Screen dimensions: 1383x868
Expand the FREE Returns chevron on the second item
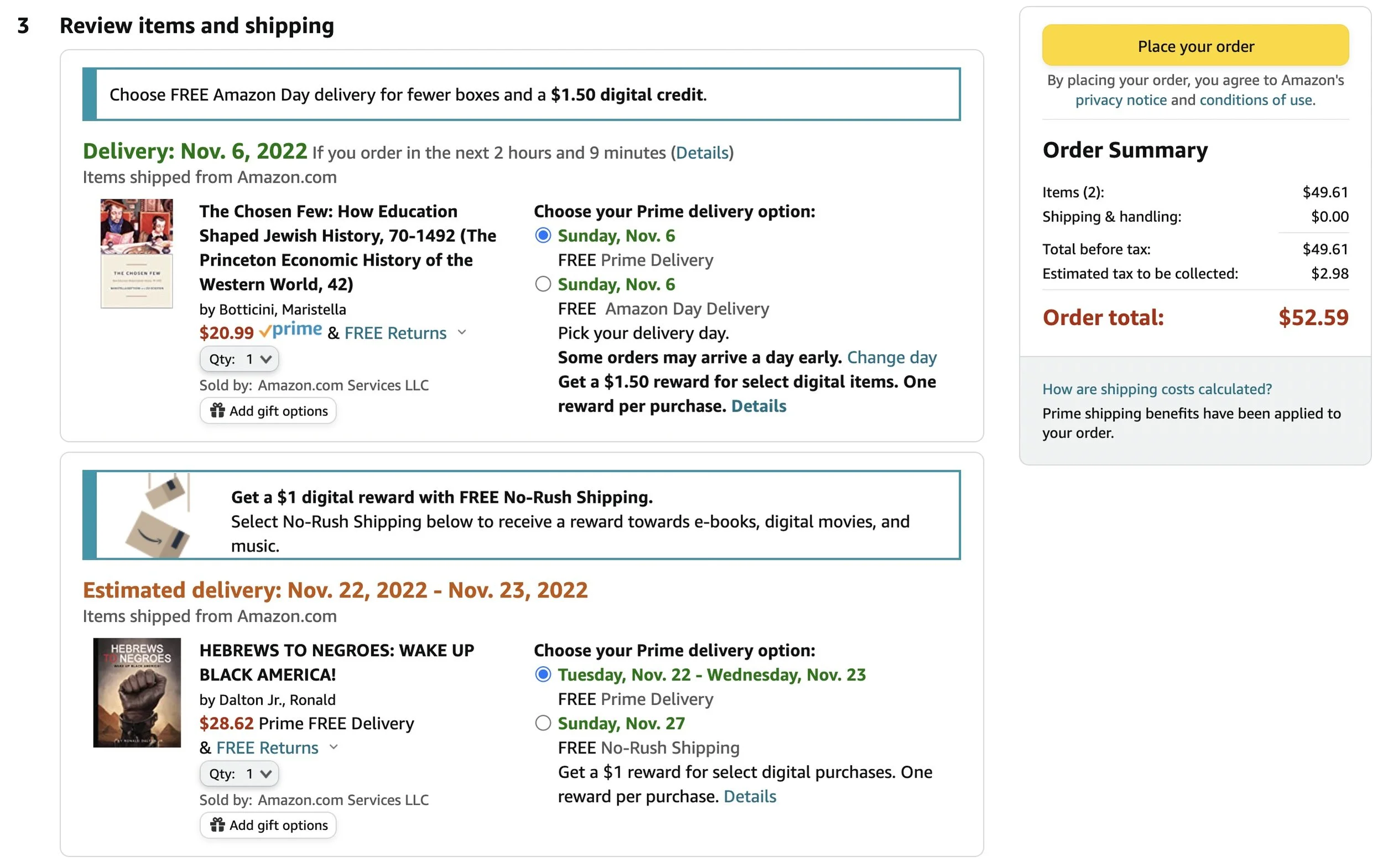point(334,746)
